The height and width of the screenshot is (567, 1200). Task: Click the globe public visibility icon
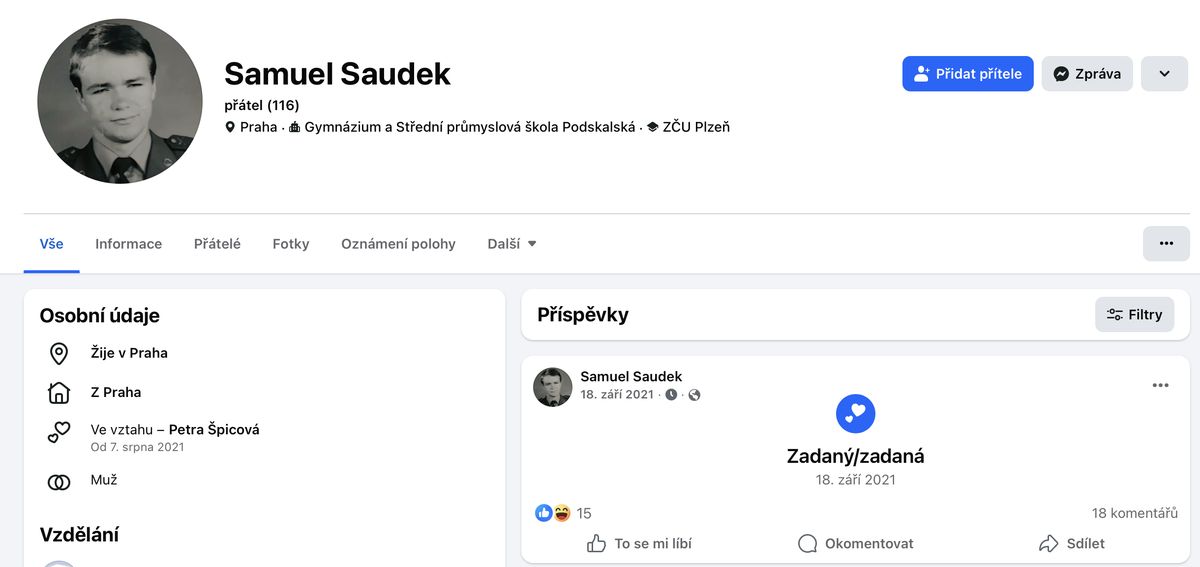click(x=695, y=395)
